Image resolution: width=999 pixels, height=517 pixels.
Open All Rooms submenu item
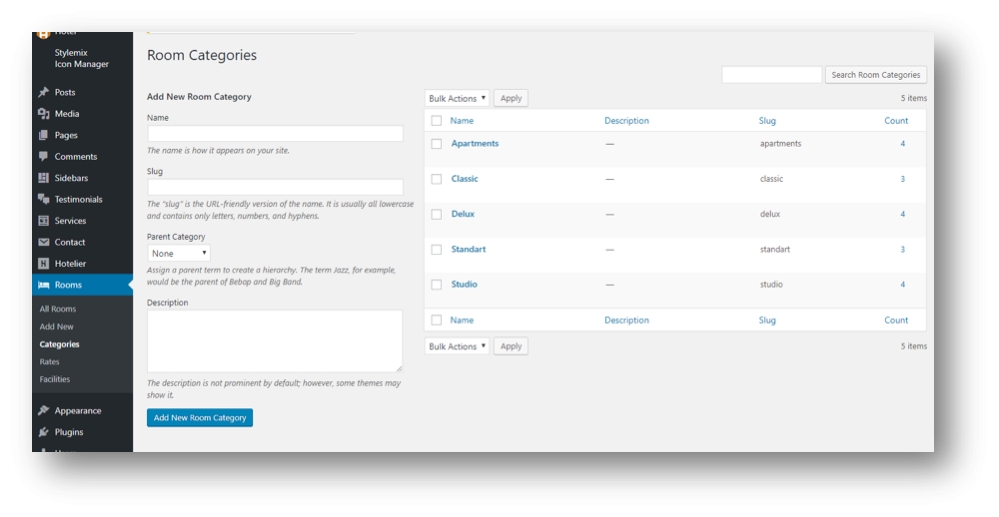[58, 309]
